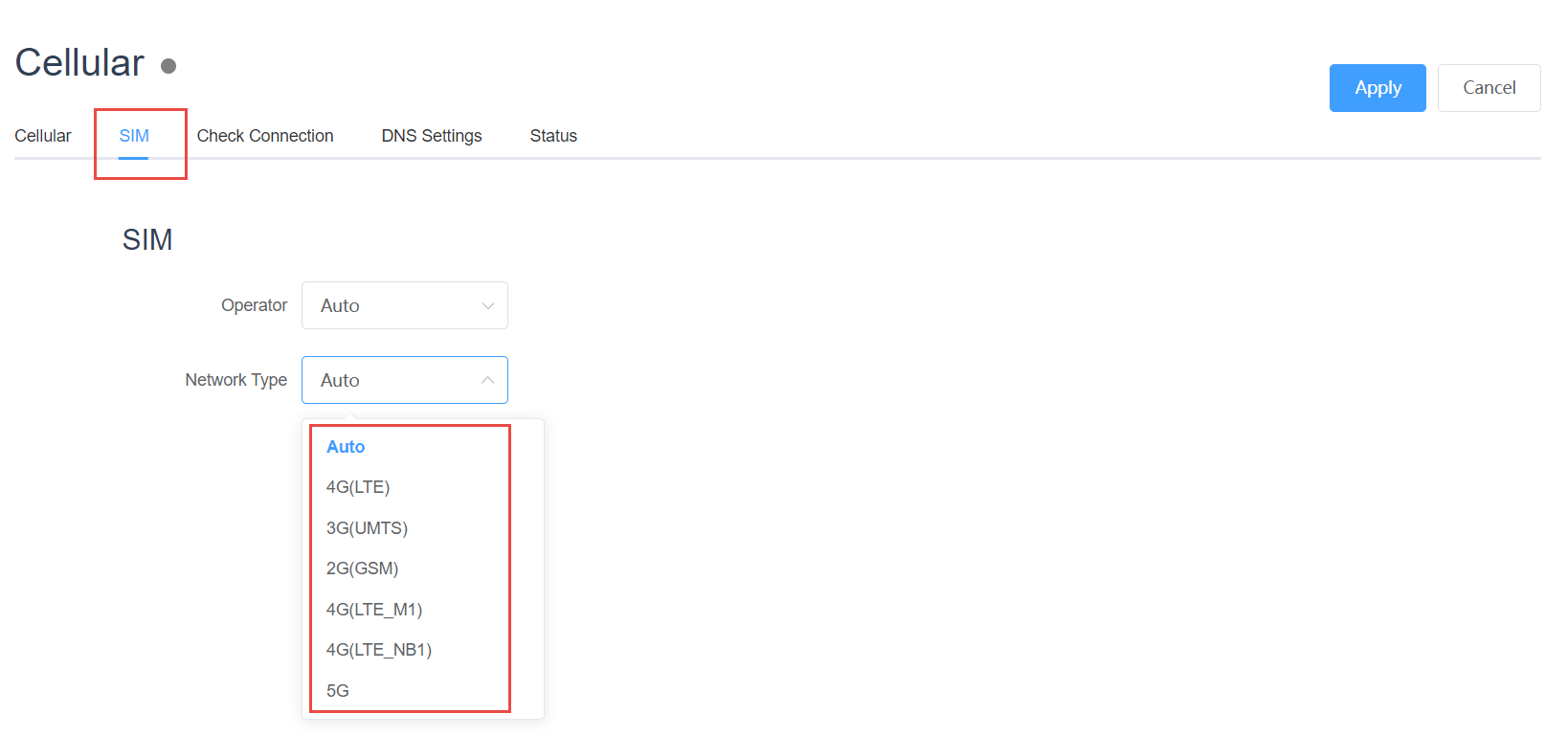Open the Operator dropdown showing Auto
The height and width of the screenshot is (736, 1568).
pos(403,306)
